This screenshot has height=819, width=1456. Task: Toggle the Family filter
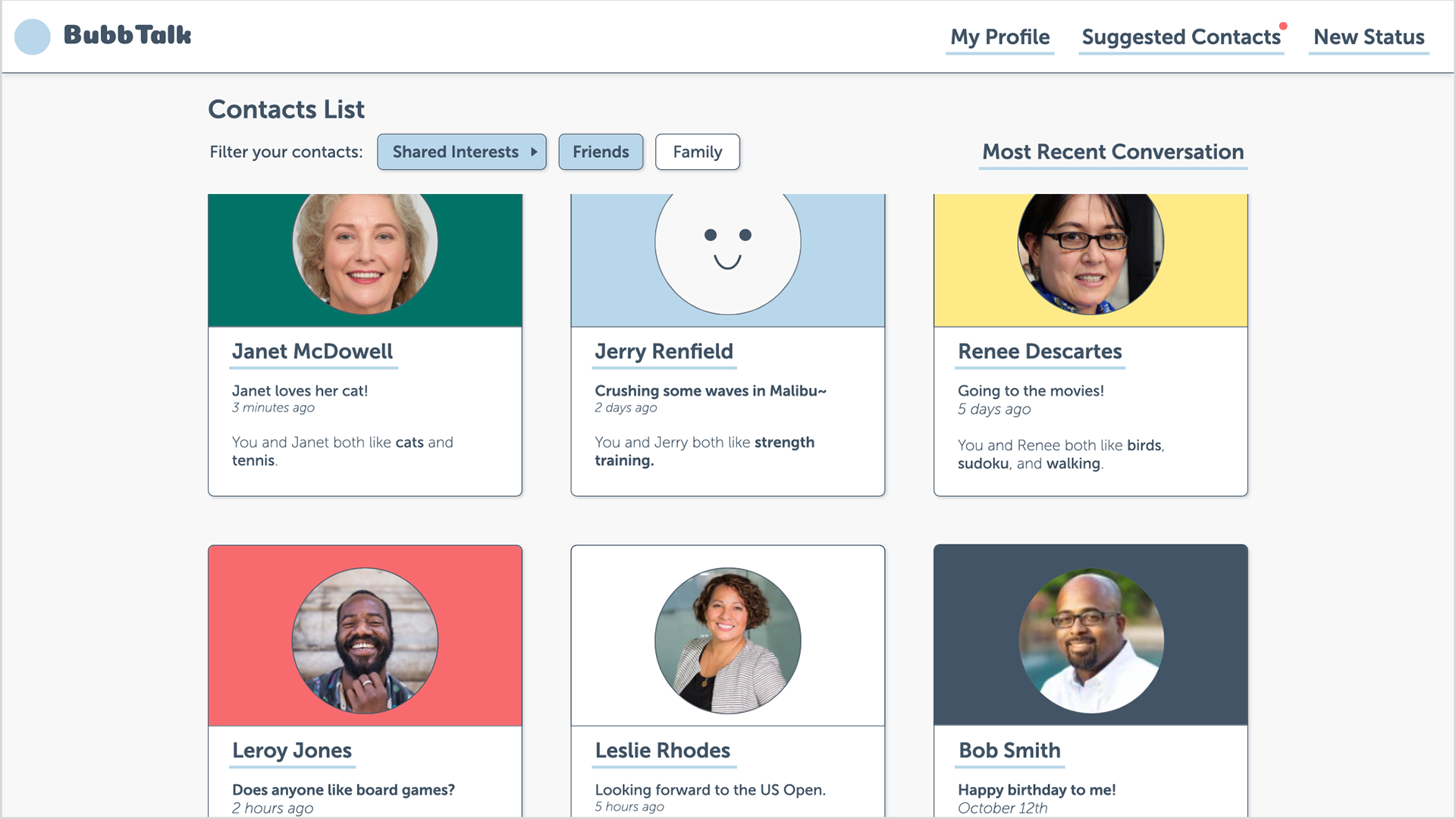tap(697, 152)
